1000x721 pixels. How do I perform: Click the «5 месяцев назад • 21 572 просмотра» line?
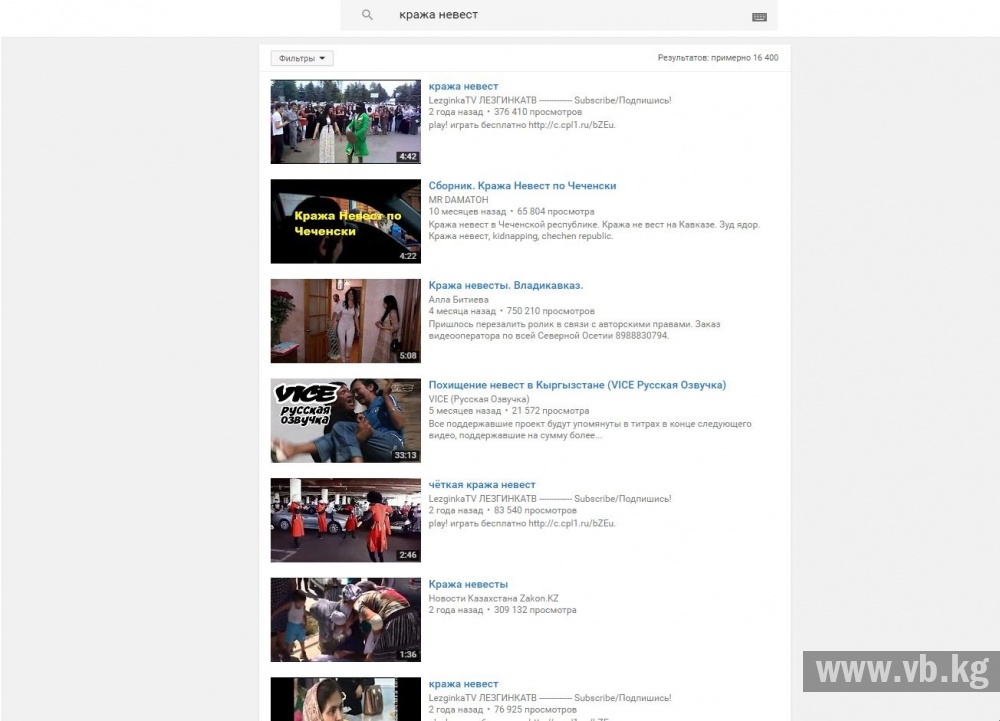click(509, 411)
